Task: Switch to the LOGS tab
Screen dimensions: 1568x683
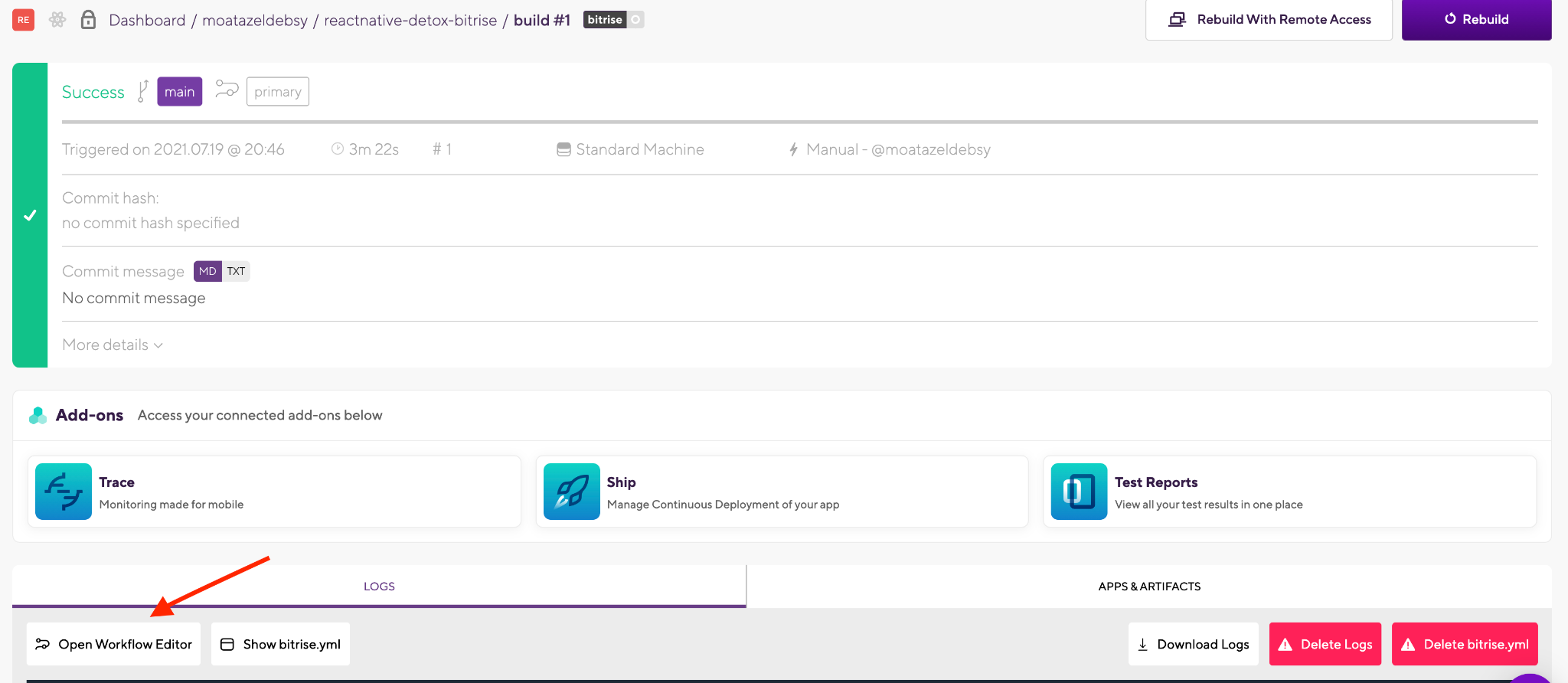Action: point(379,587)
